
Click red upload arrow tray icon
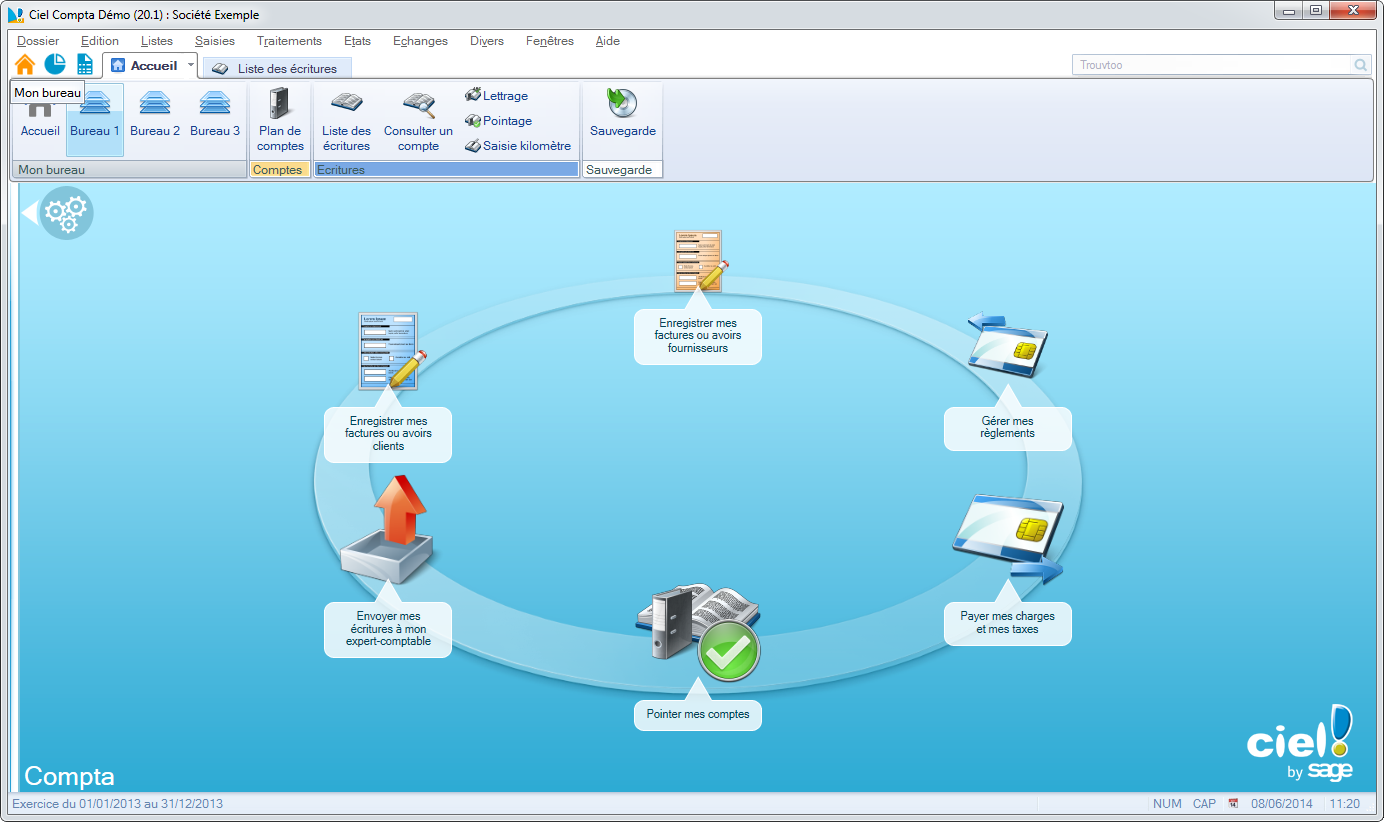[x=388, y=529]
